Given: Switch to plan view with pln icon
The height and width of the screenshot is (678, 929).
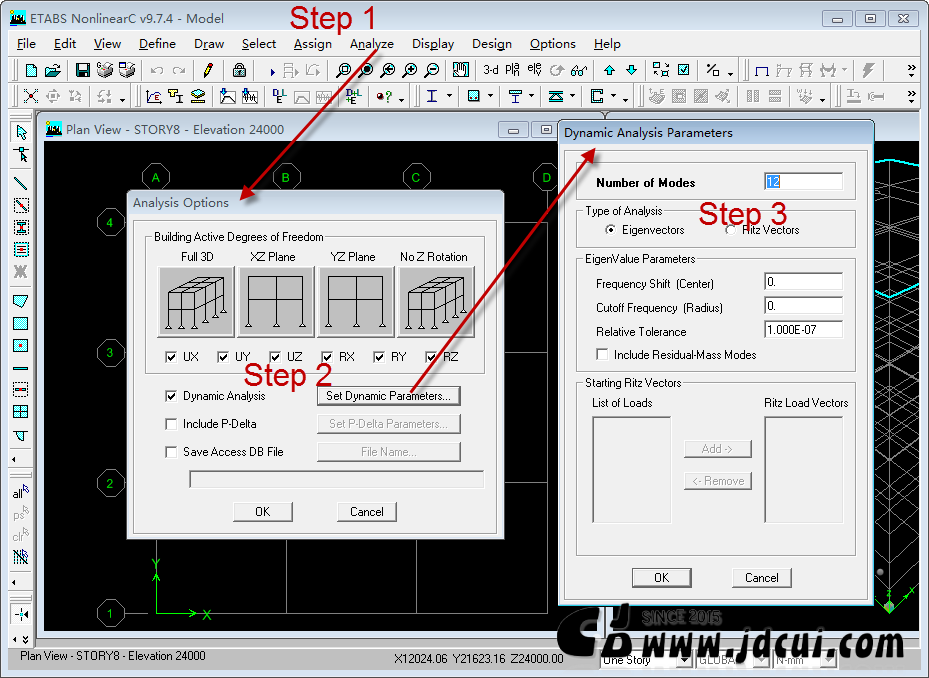Looking at the screenshot, I should pyautogui.click(x=512, y=71).
